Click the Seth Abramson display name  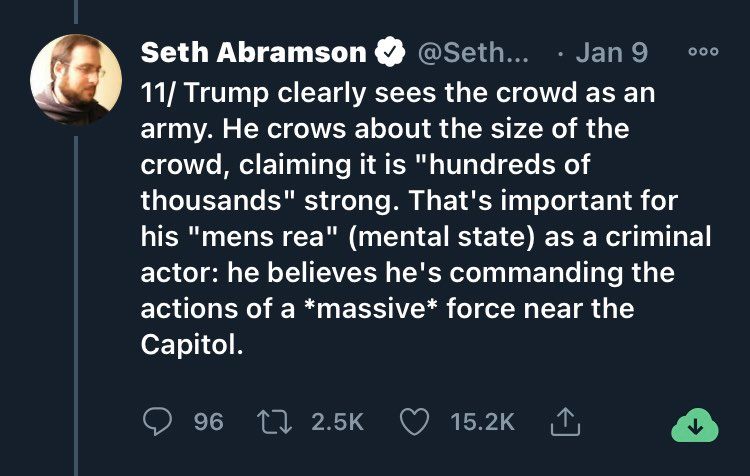pos(253,51)
